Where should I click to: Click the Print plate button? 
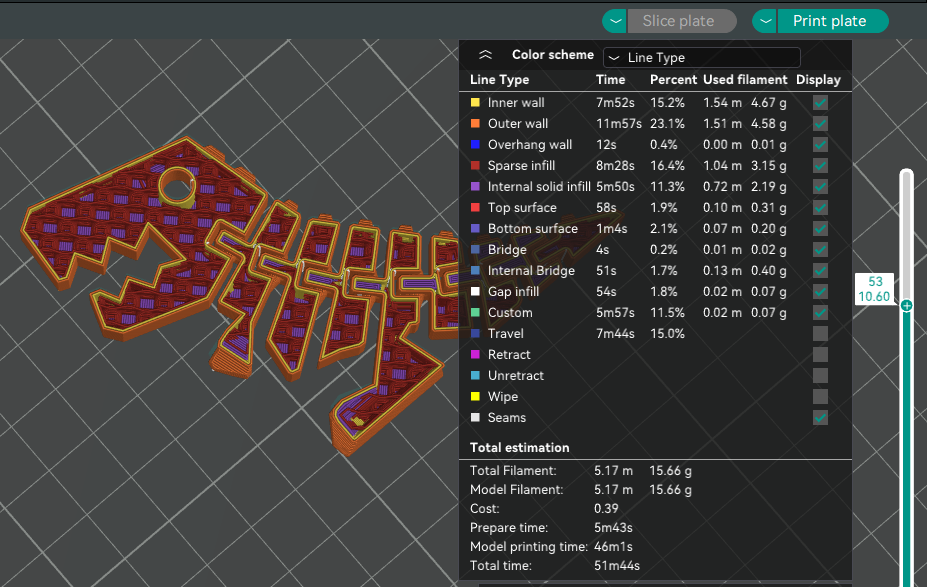[x=829, y=21]
